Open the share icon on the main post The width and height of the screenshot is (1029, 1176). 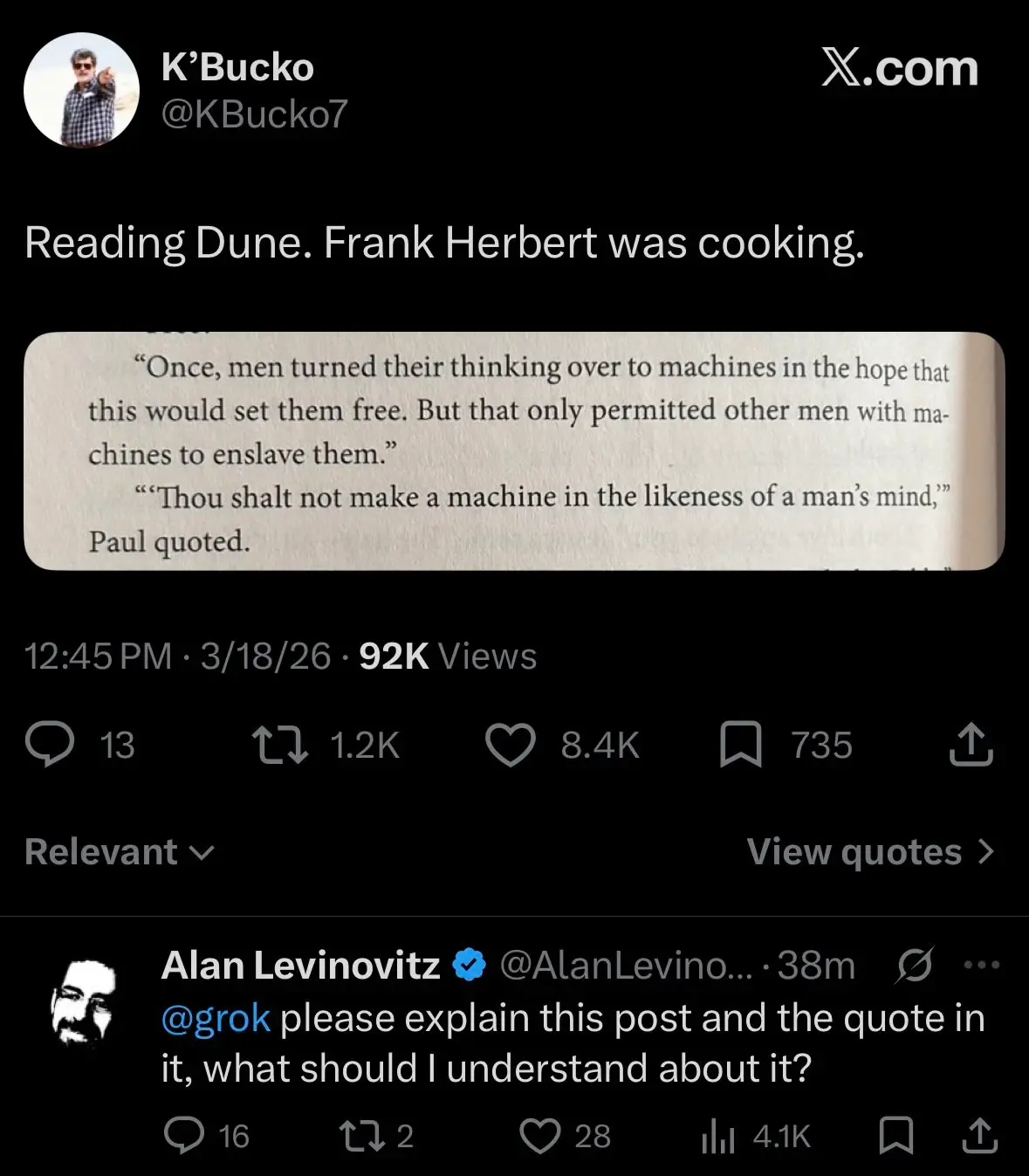tap(971, 745)
